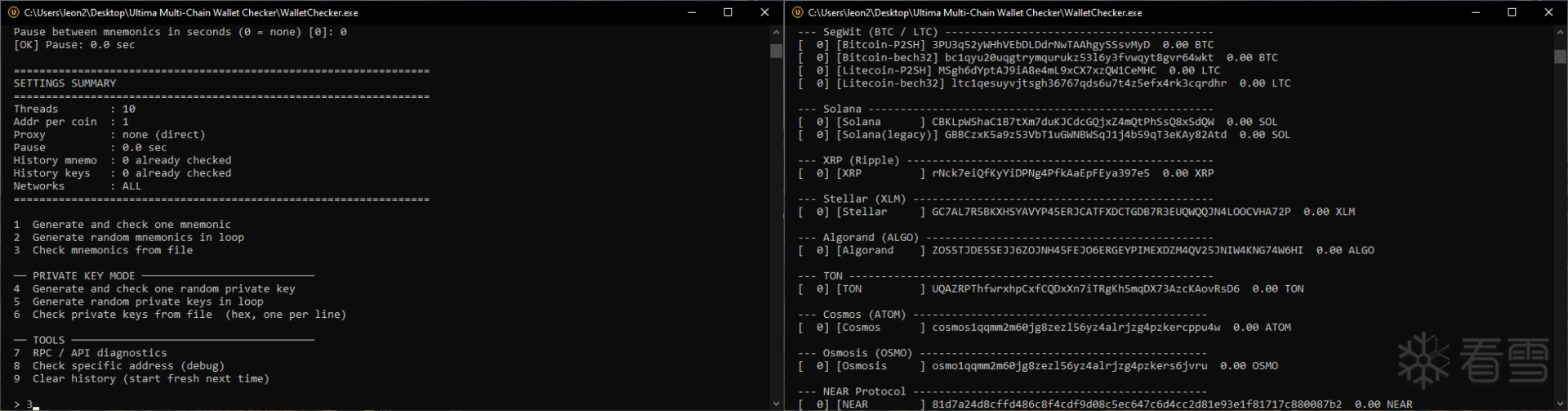
Task: Click option 6 'Check private keys from file'
Action: point(180,315)
